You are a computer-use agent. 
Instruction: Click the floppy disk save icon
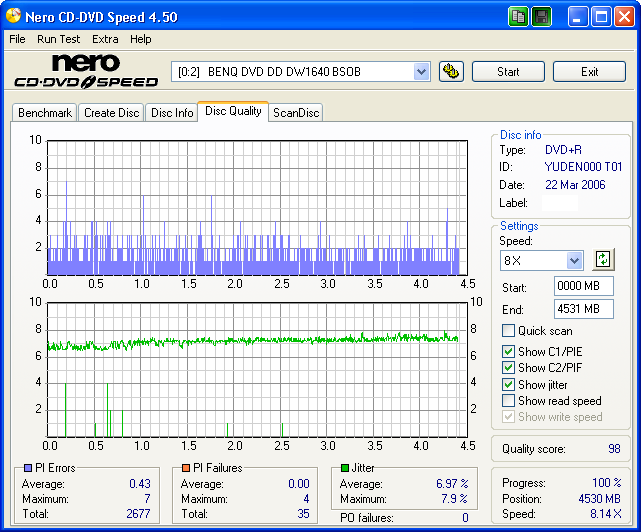pos(541,16)
